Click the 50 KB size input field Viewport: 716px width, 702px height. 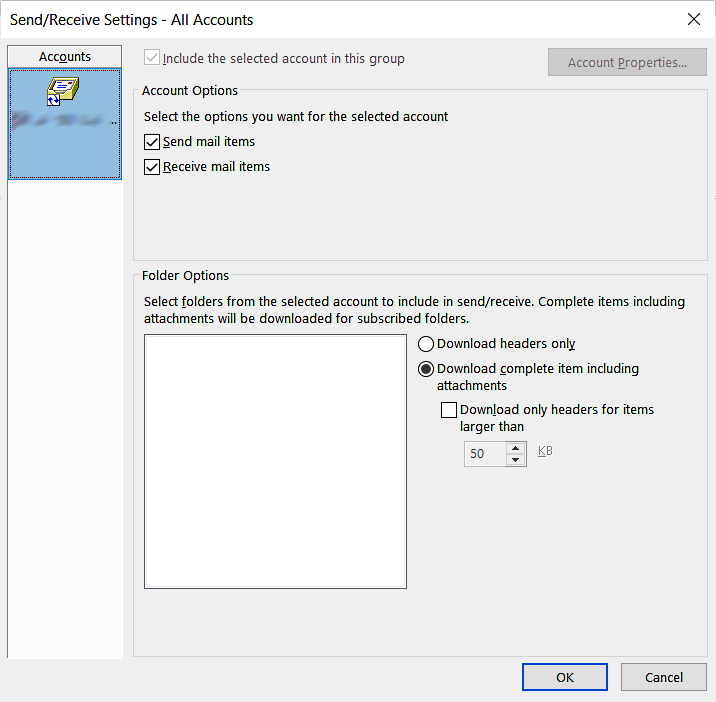tap(485, 454)
